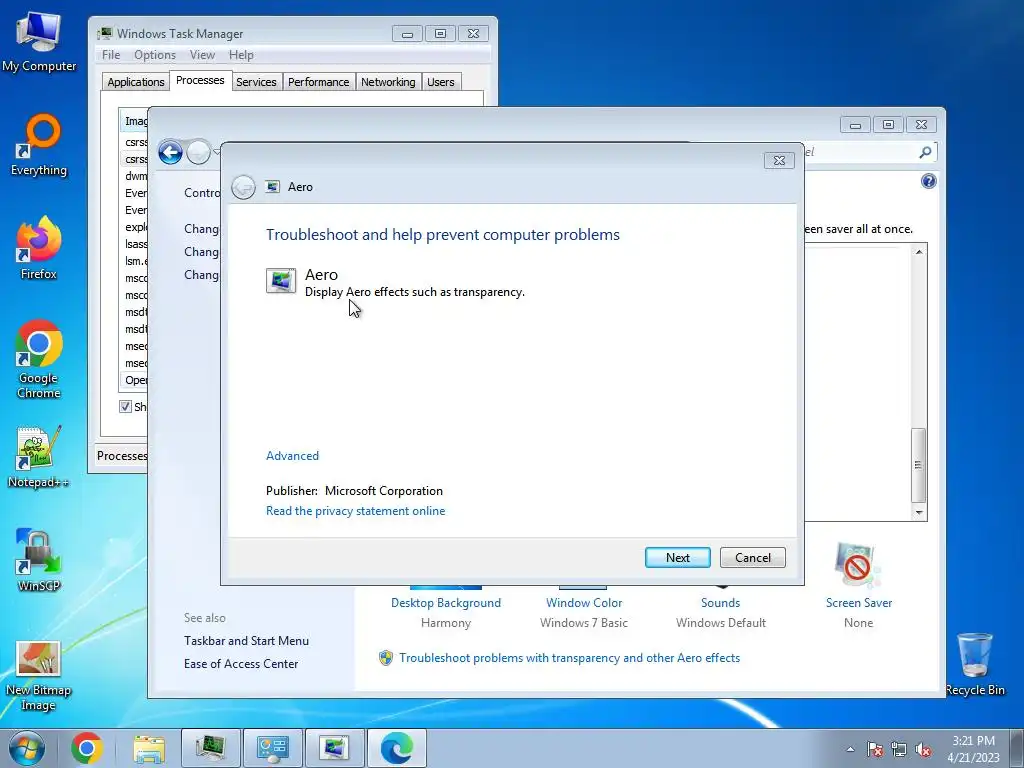Screen dimensions: 1024x768
Task: Click Cancel in the Aero troubleshooter
Action: pyautogui.click(x=752, y=558)
